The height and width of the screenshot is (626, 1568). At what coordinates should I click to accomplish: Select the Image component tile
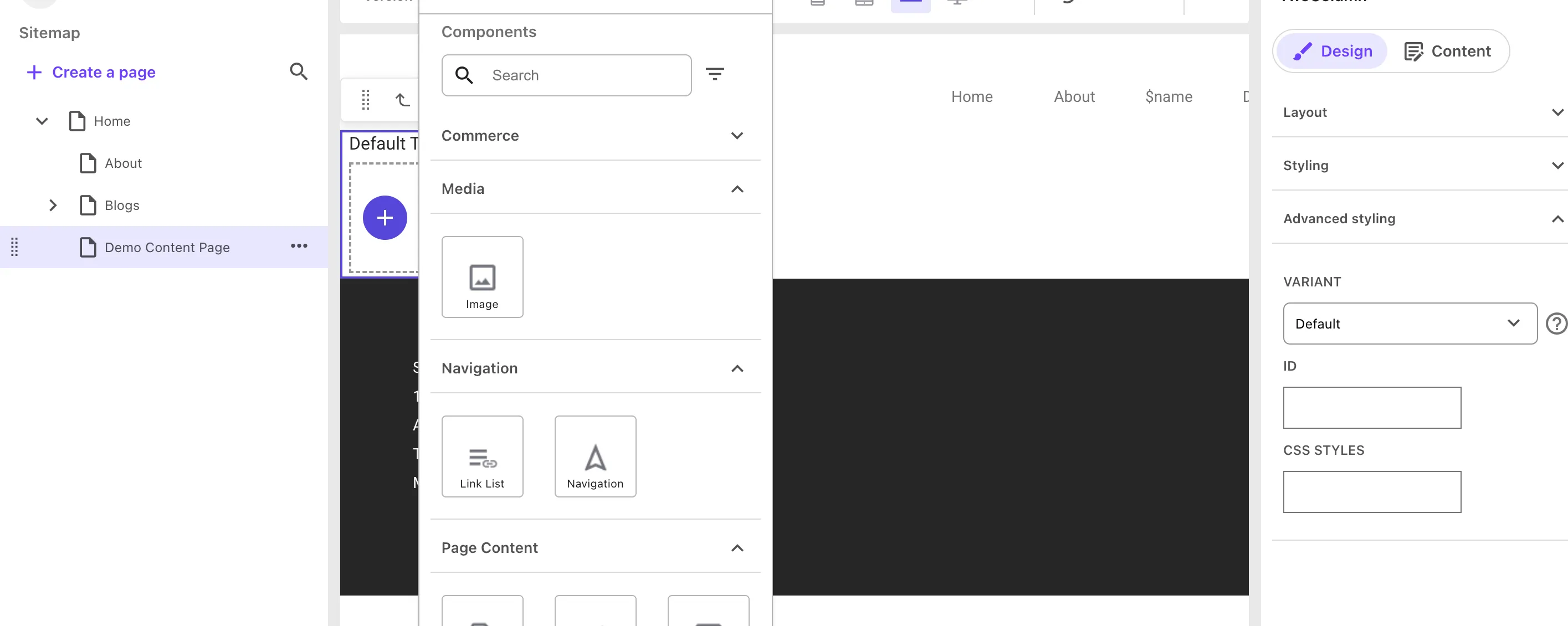[x=482, y=277]
